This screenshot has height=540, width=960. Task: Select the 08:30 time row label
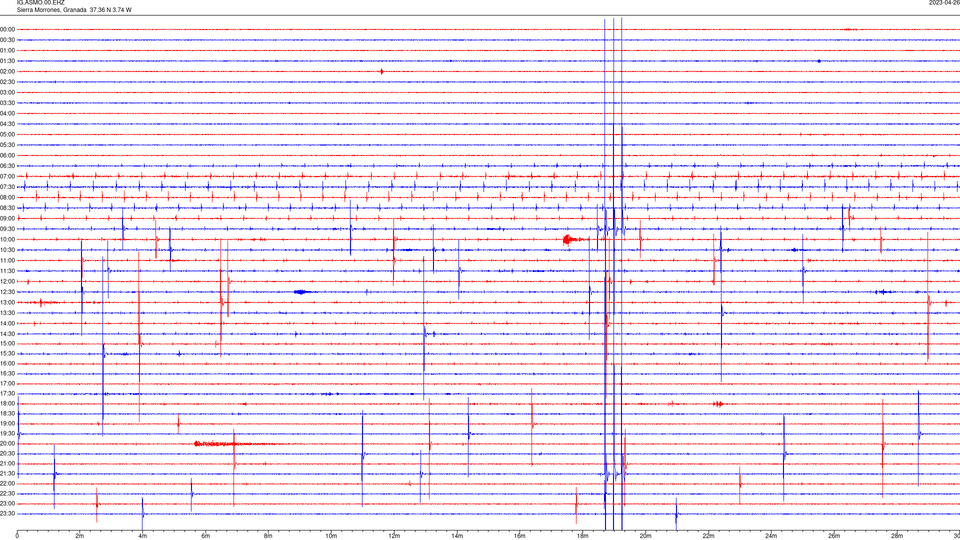point(8,208)
